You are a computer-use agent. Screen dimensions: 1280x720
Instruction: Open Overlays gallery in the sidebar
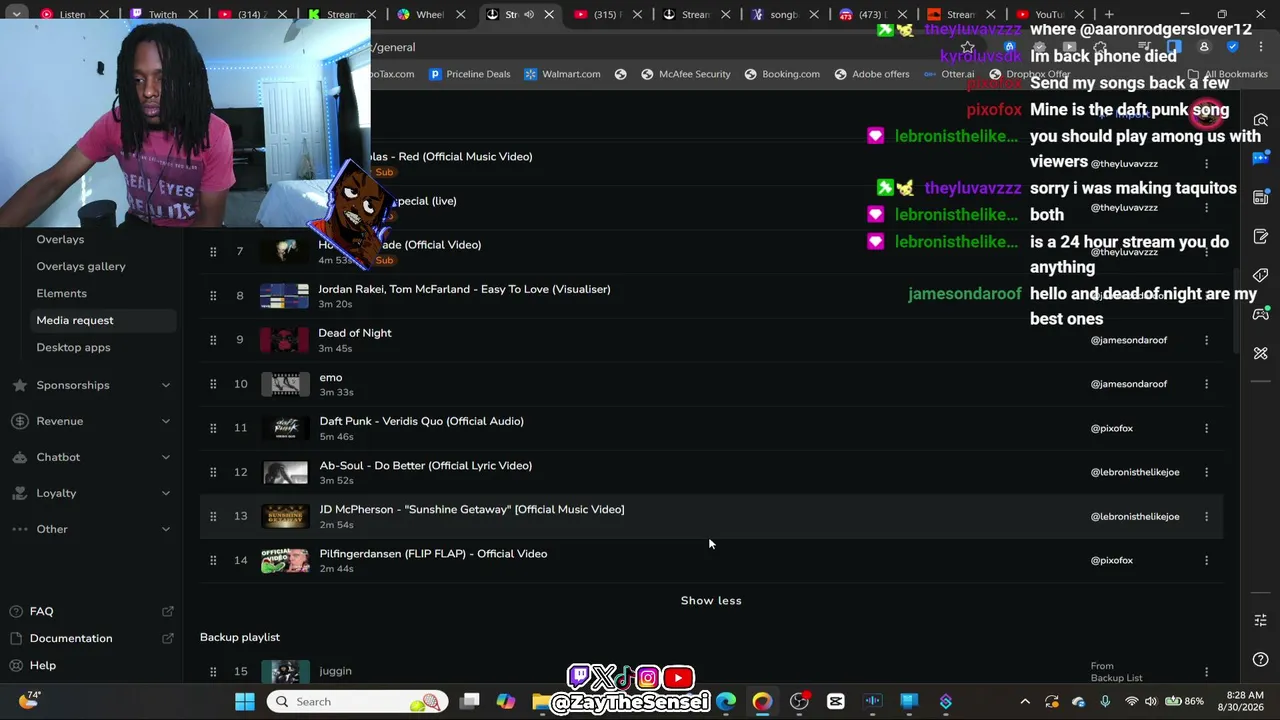click(81, 266)
